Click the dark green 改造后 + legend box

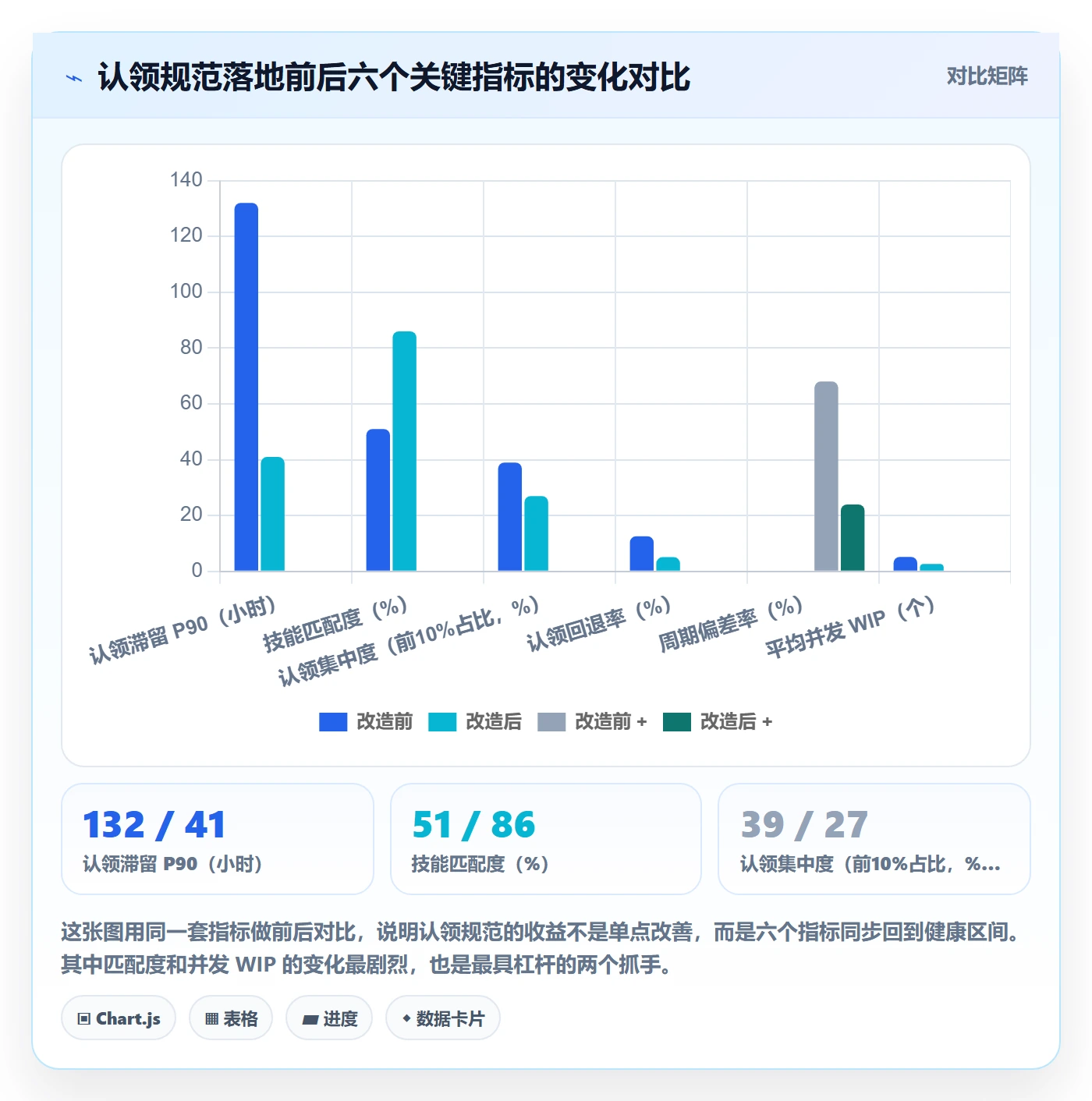[677, 722]
